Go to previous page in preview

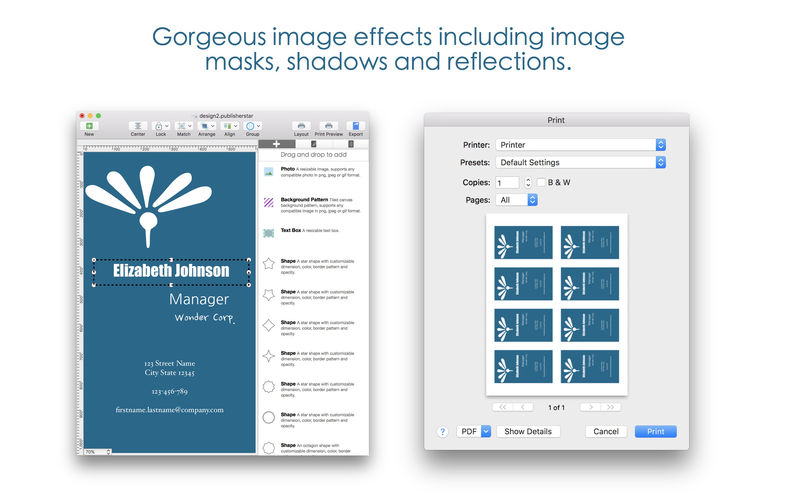(x=523, y=407)
